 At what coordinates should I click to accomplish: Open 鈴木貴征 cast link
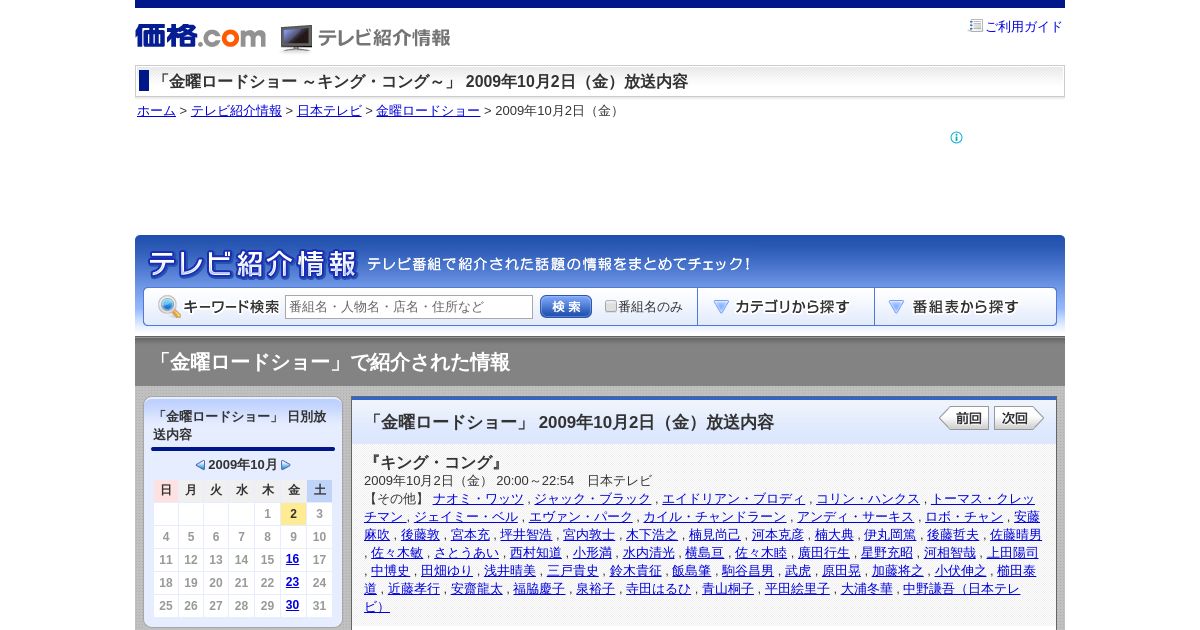pyautogui.click(x=636, y=571)
